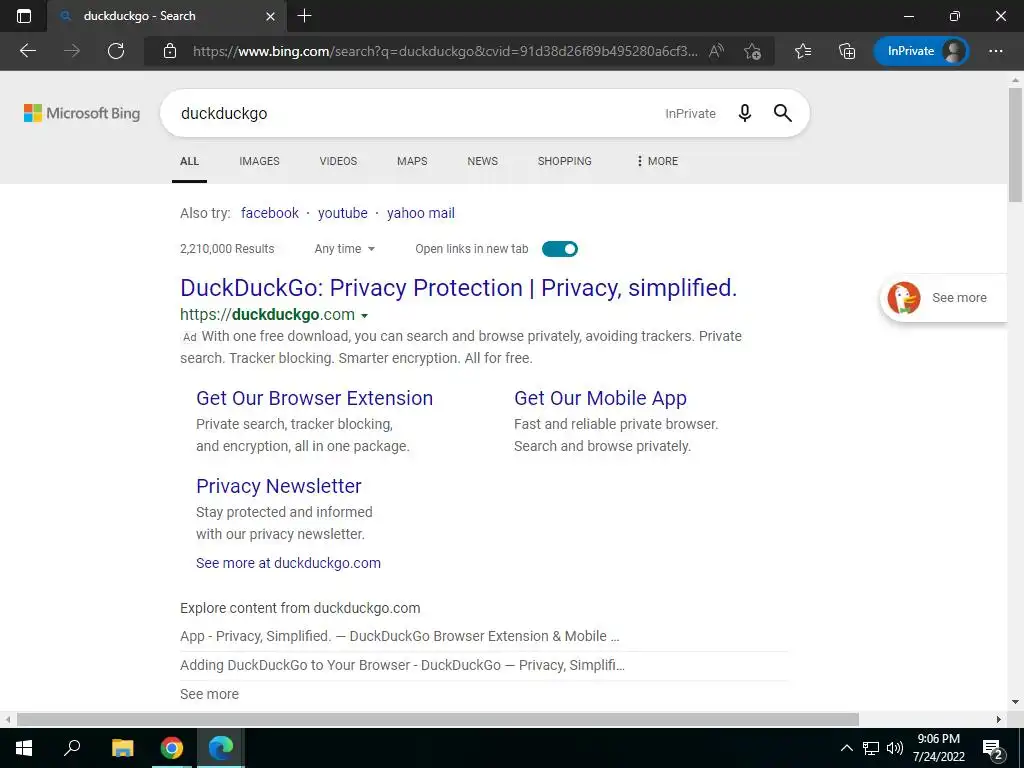Close the duckduckgo - Search tab
The width and height of the screenshot is (1024, 768).
coord(270,16)
